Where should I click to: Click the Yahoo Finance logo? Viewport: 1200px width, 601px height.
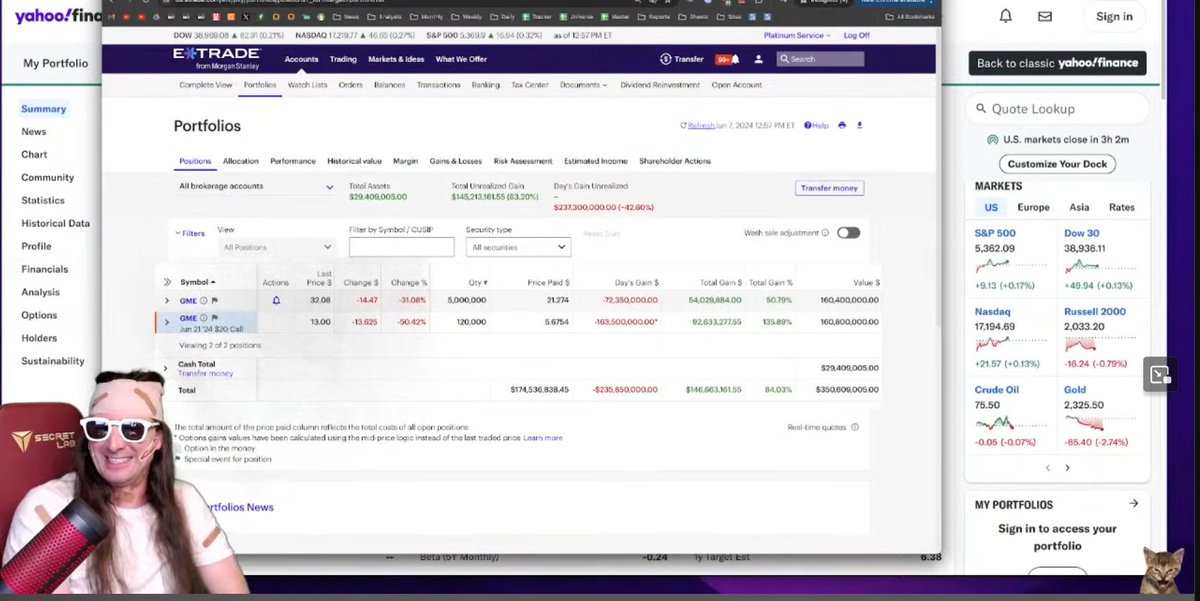coord(57,15)
